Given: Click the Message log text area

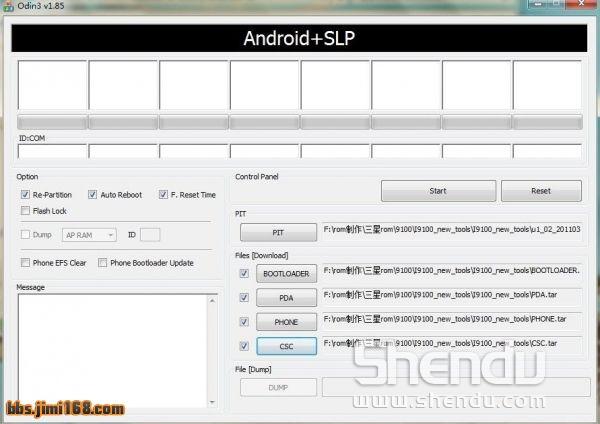Looking at the screenshot, I should 112,351.
